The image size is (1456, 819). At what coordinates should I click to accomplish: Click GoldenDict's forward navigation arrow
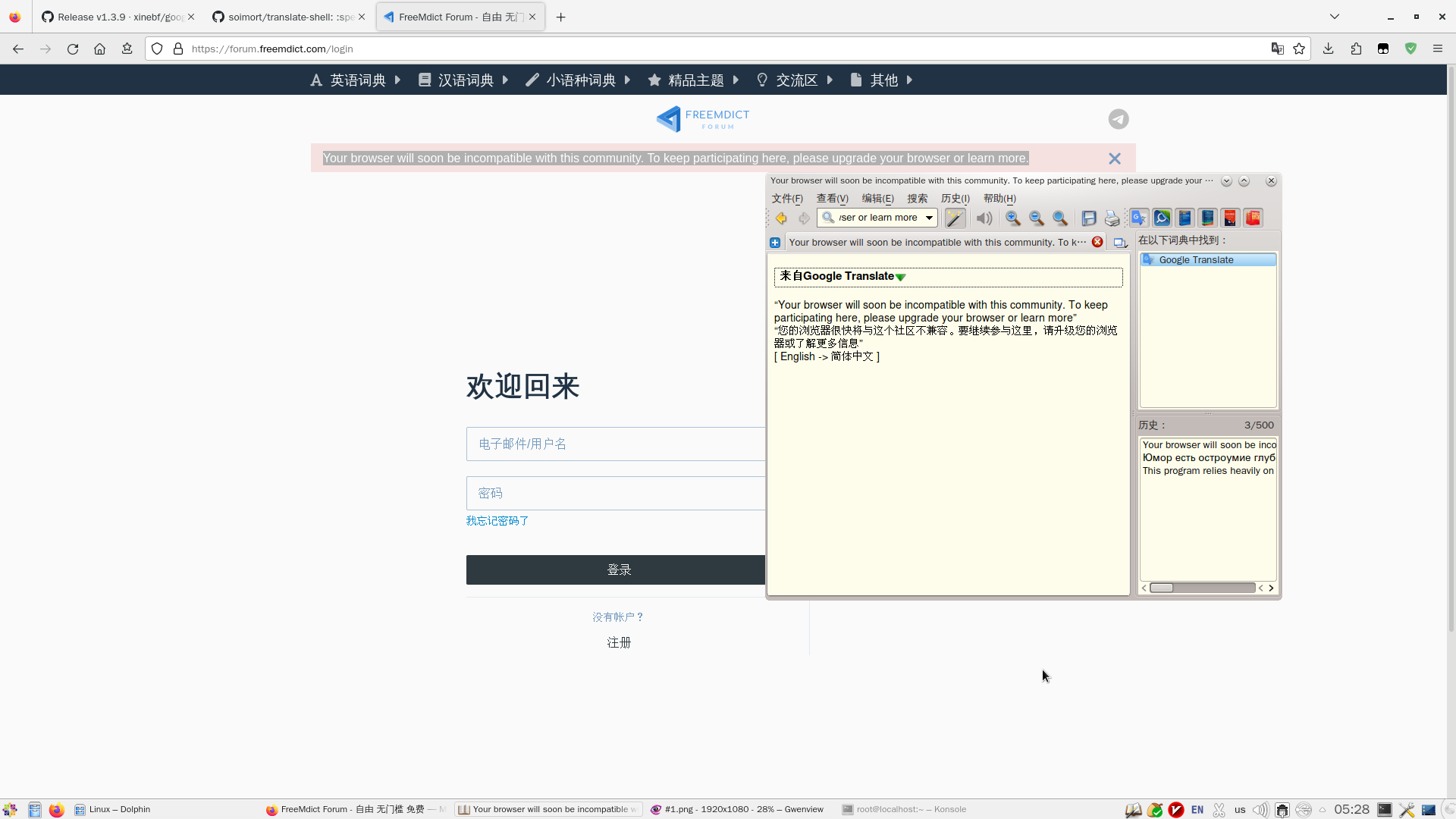[804, 218]
